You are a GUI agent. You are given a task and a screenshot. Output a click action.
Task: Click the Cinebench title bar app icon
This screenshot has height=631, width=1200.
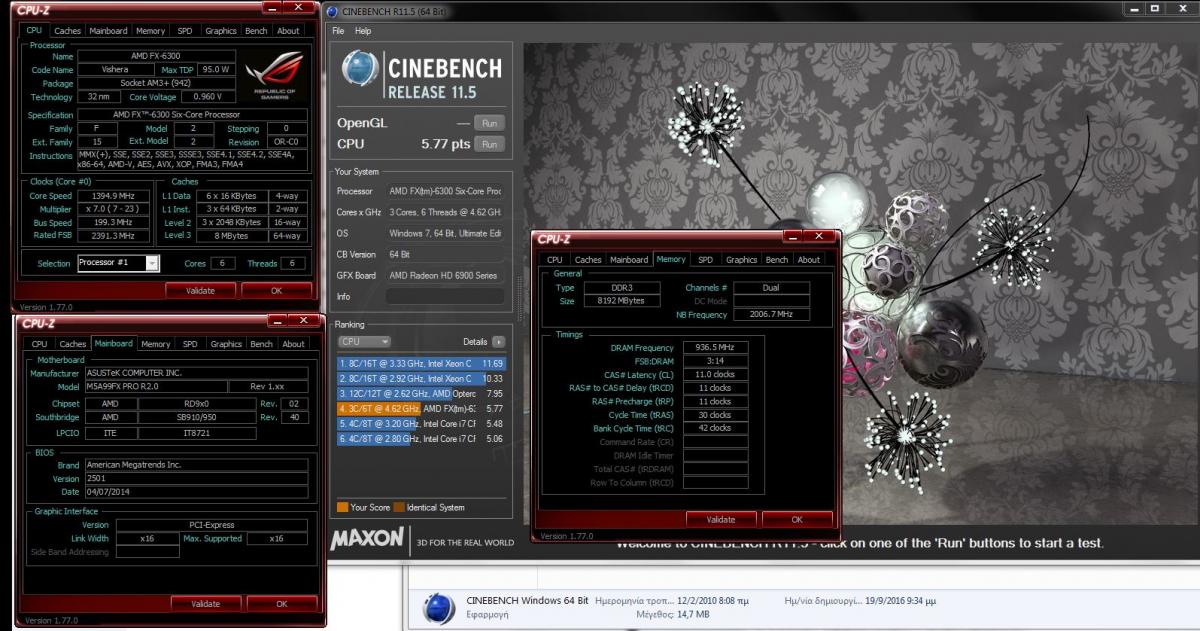[333, 11]
